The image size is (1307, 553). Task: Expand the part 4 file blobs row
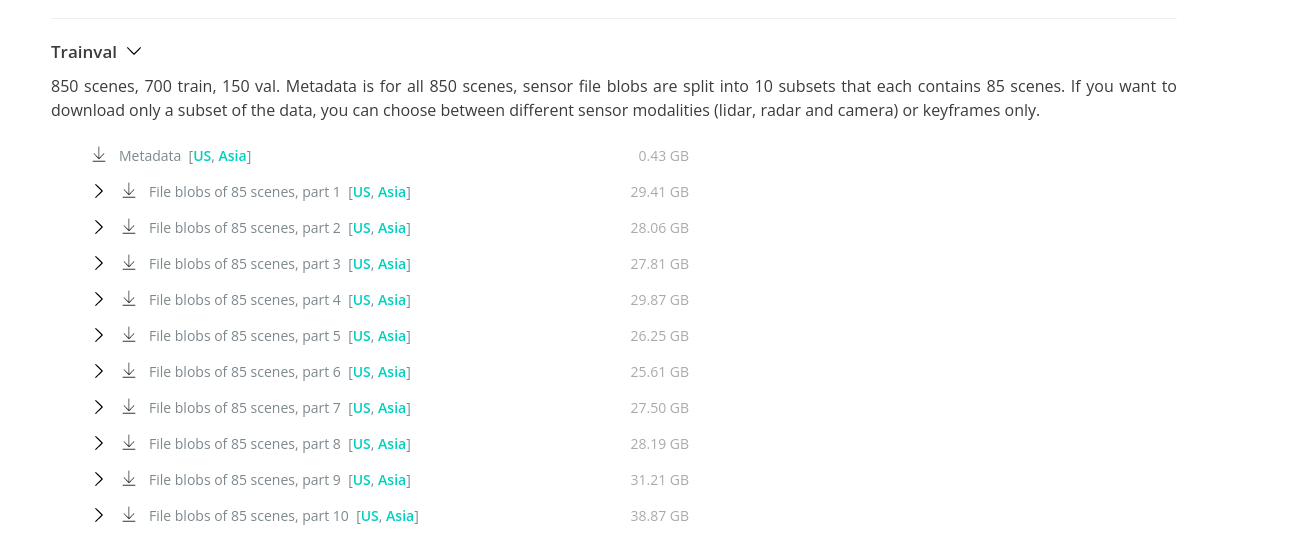[99, 299]
